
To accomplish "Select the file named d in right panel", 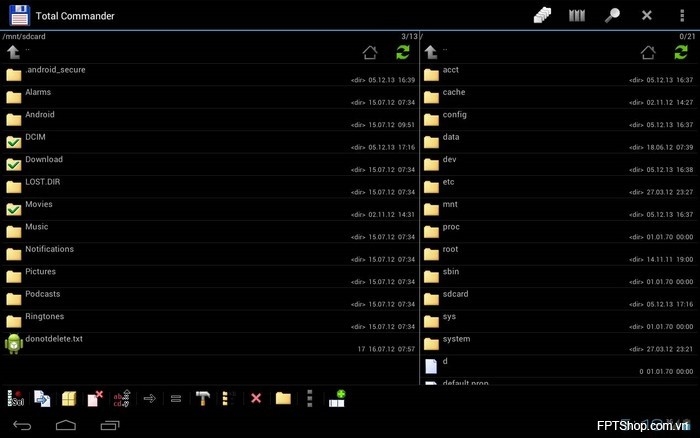I will (559, 366).
